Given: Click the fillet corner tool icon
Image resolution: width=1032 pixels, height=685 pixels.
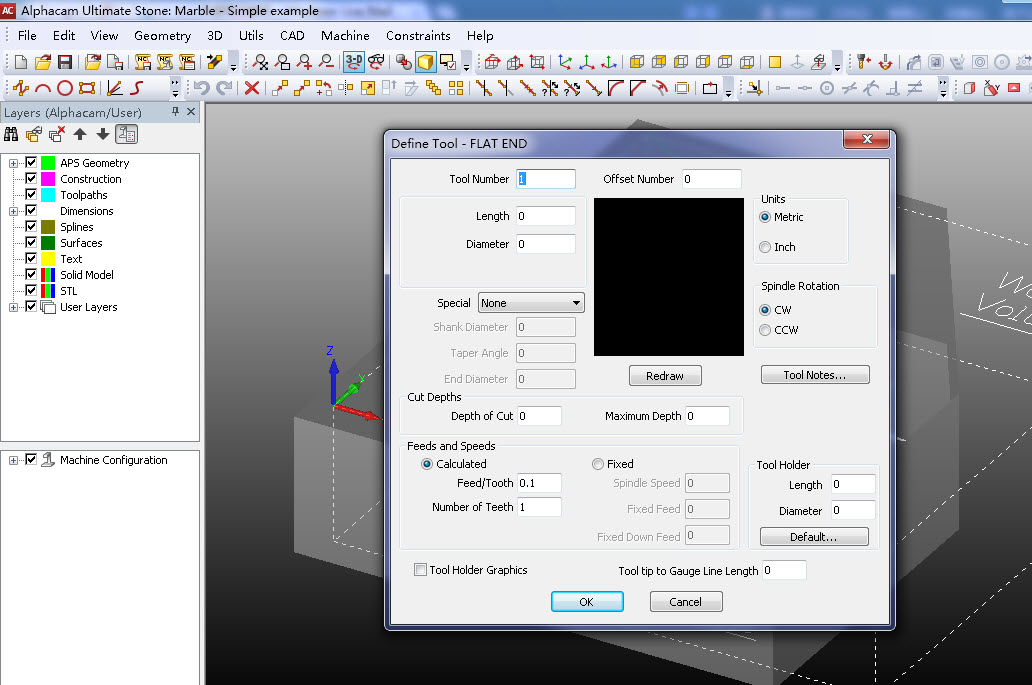Looking at the screenshot, I should tap(615, 88).
